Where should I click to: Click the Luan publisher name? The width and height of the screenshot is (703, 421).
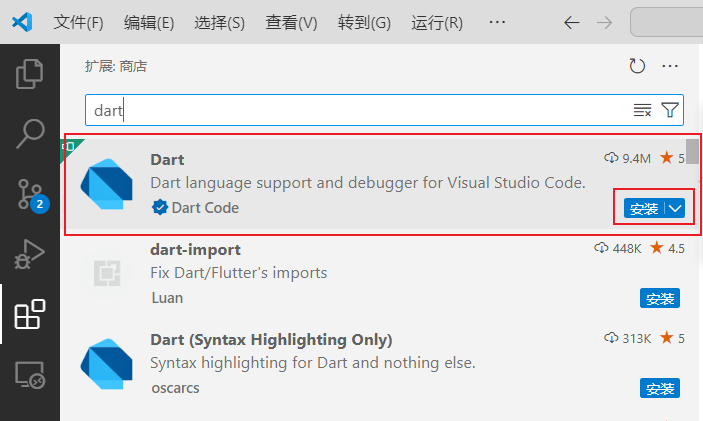pos(167,298)
